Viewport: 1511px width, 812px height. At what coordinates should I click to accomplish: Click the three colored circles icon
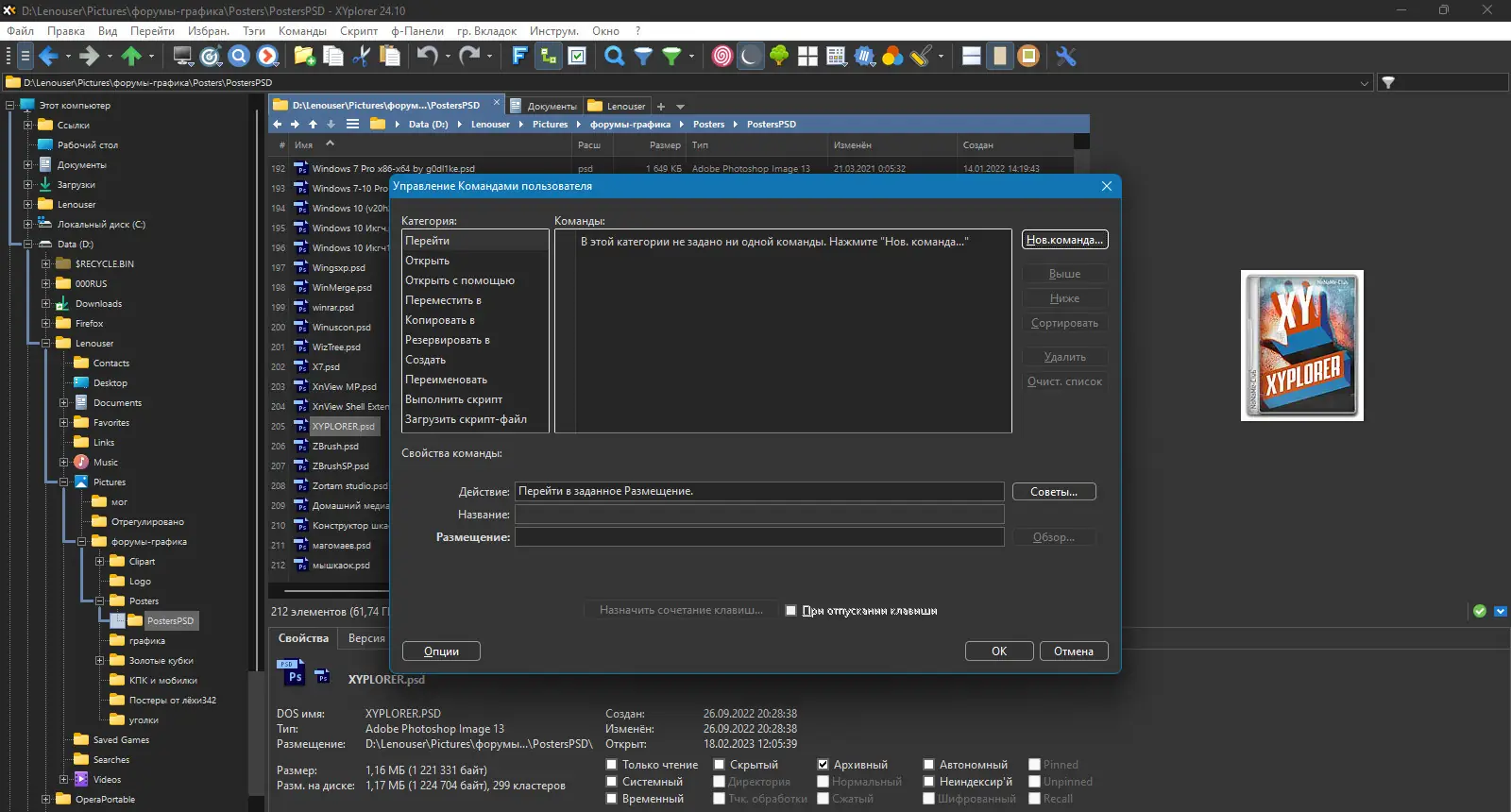tap(892, 57)
